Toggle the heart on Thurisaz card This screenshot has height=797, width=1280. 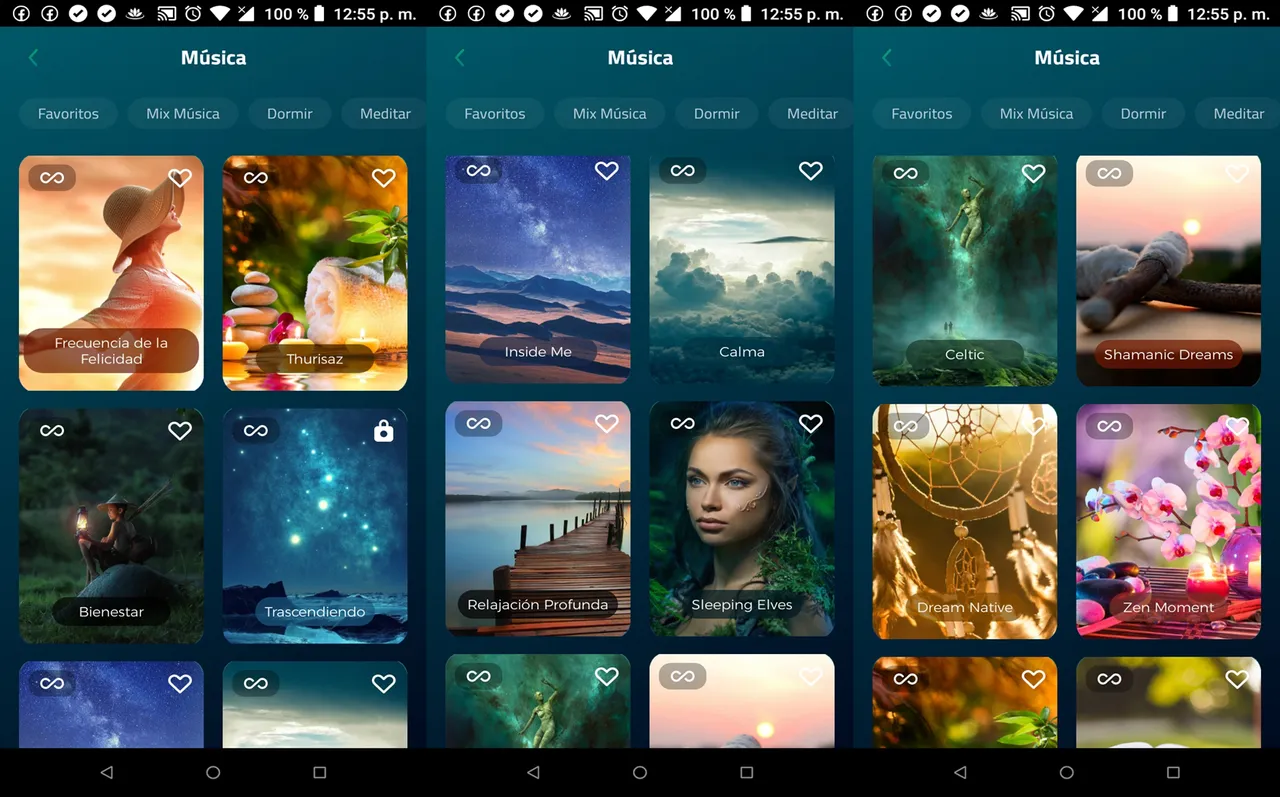[x=384, y=178]
